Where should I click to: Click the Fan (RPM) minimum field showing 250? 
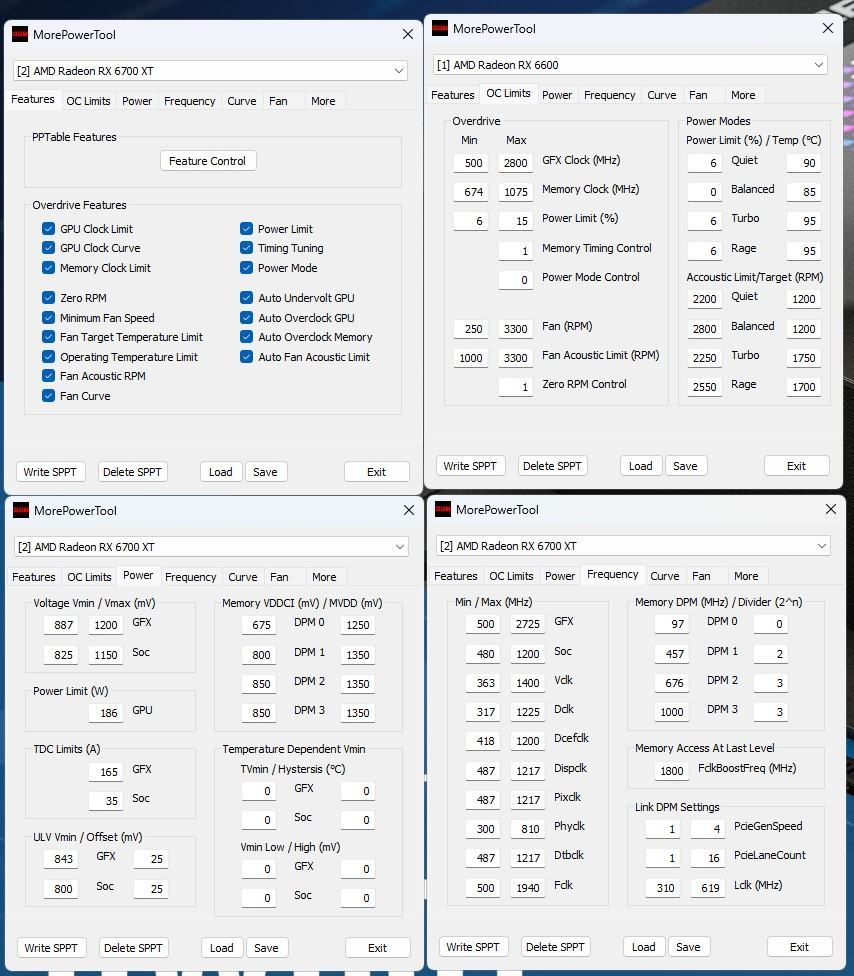click(471, 329)
